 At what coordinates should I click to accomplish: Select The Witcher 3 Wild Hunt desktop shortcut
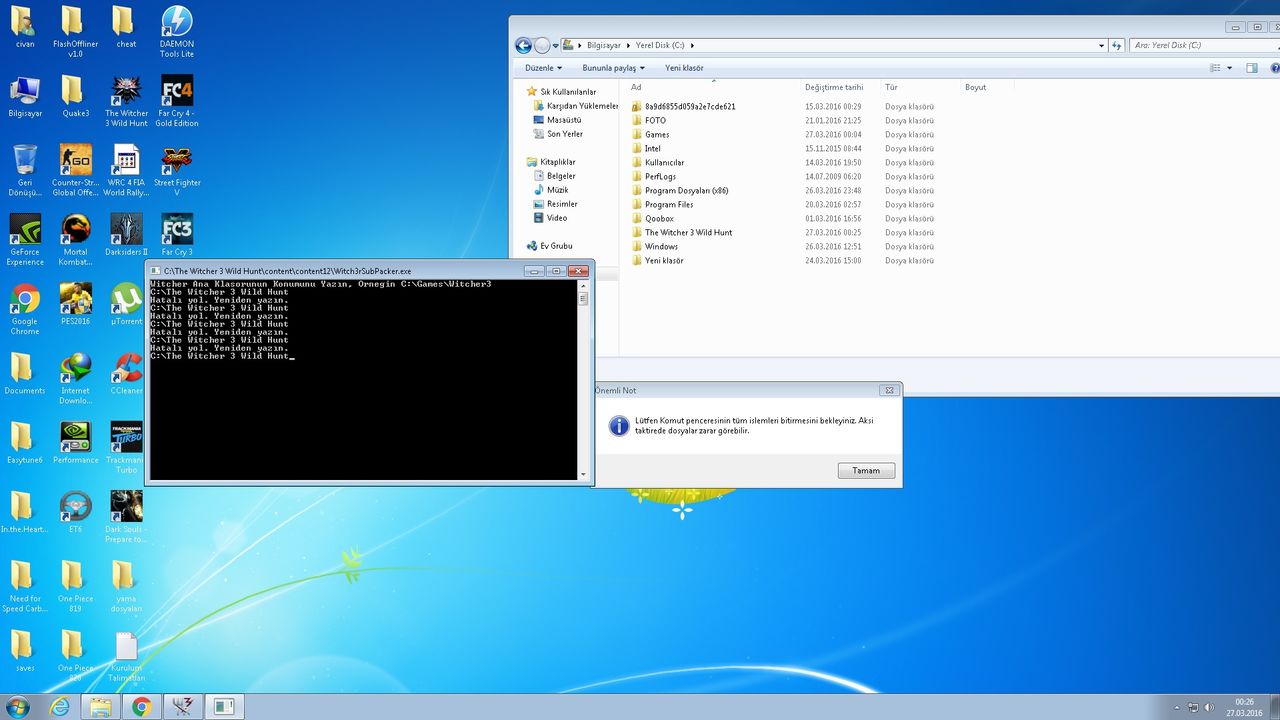tap(126, 101)
